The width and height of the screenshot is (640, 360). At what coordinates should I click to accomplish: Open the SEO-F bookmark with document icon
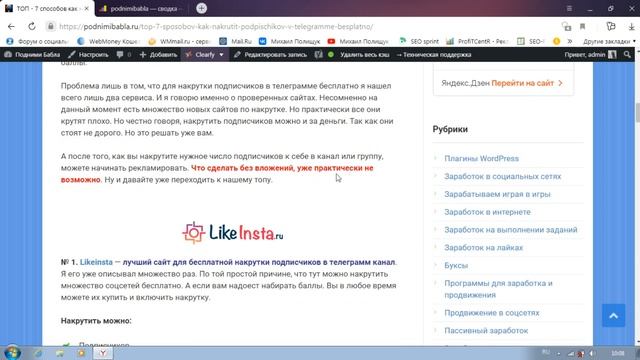(x=531, y=41)
